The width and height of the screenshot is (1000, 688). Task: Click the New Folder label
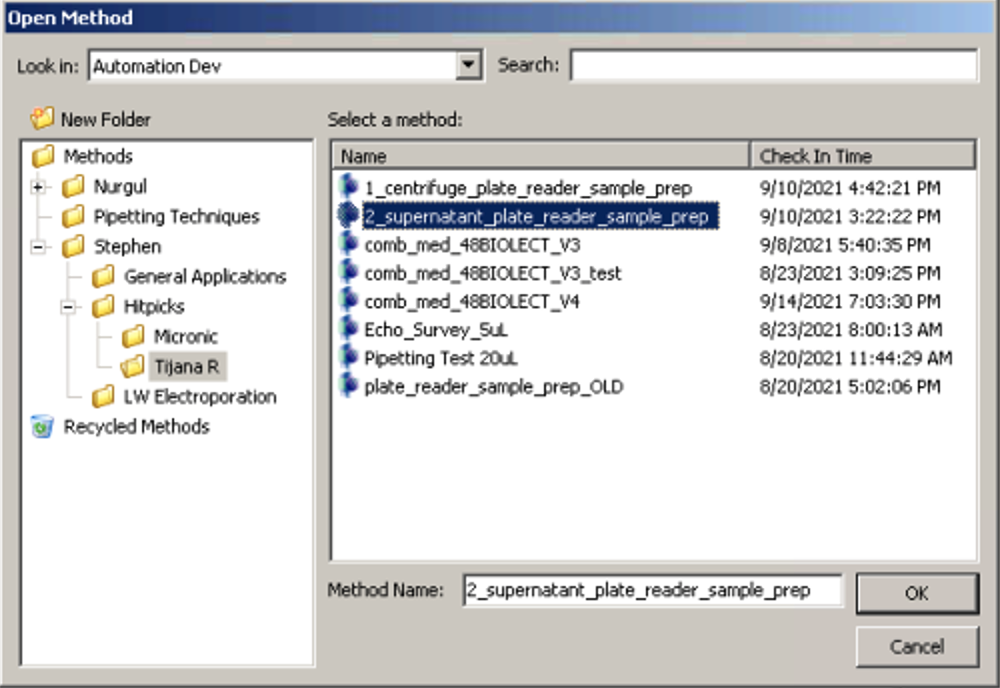(106, 119)
